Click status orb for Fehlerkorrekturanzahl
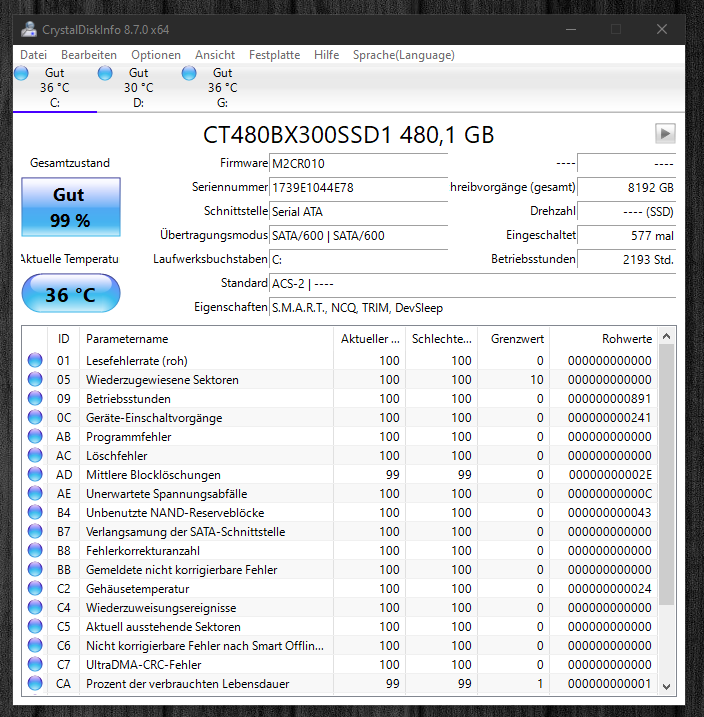The image size is (704, 717). pyautogui.click(x=35, y=551)
